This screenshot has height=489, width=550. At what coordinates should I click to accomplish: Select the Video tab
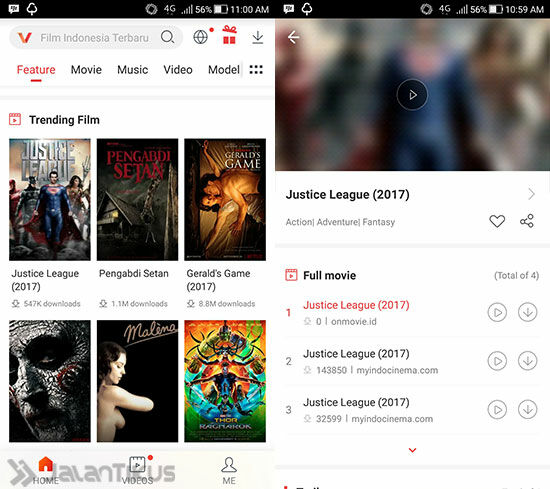pos(178,69)
